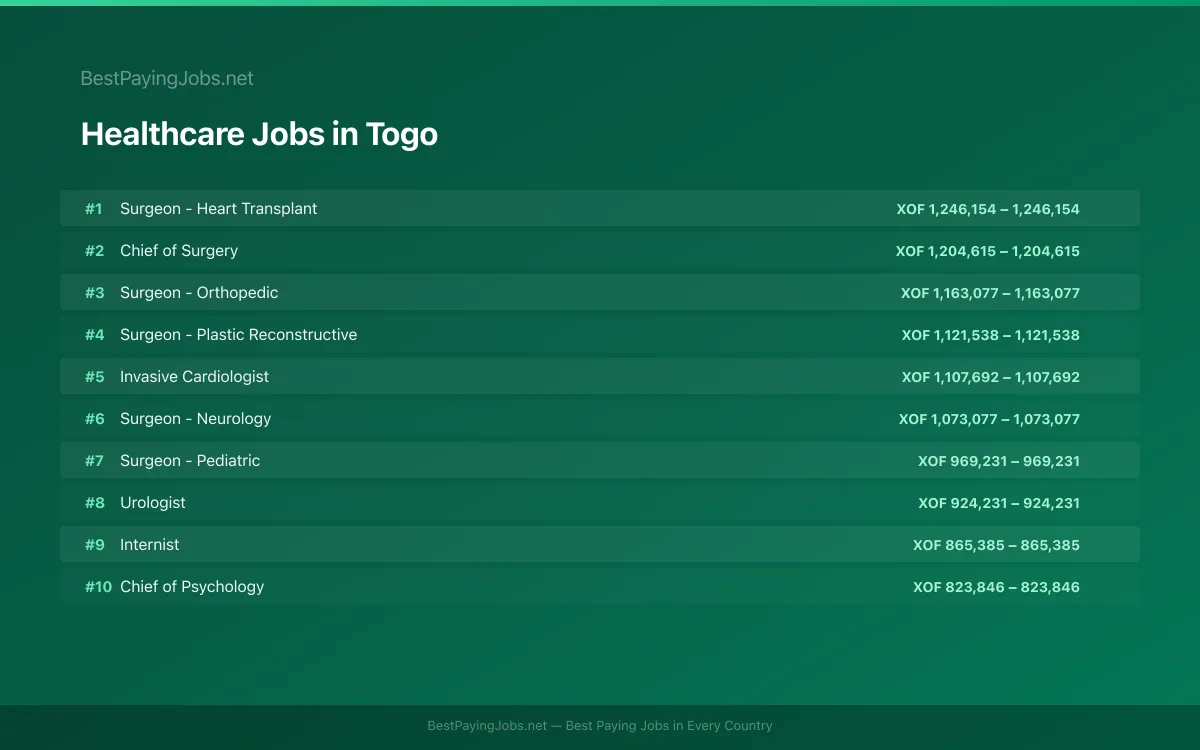Click salary XOF 823,846 – 823,846

point(996,587)
